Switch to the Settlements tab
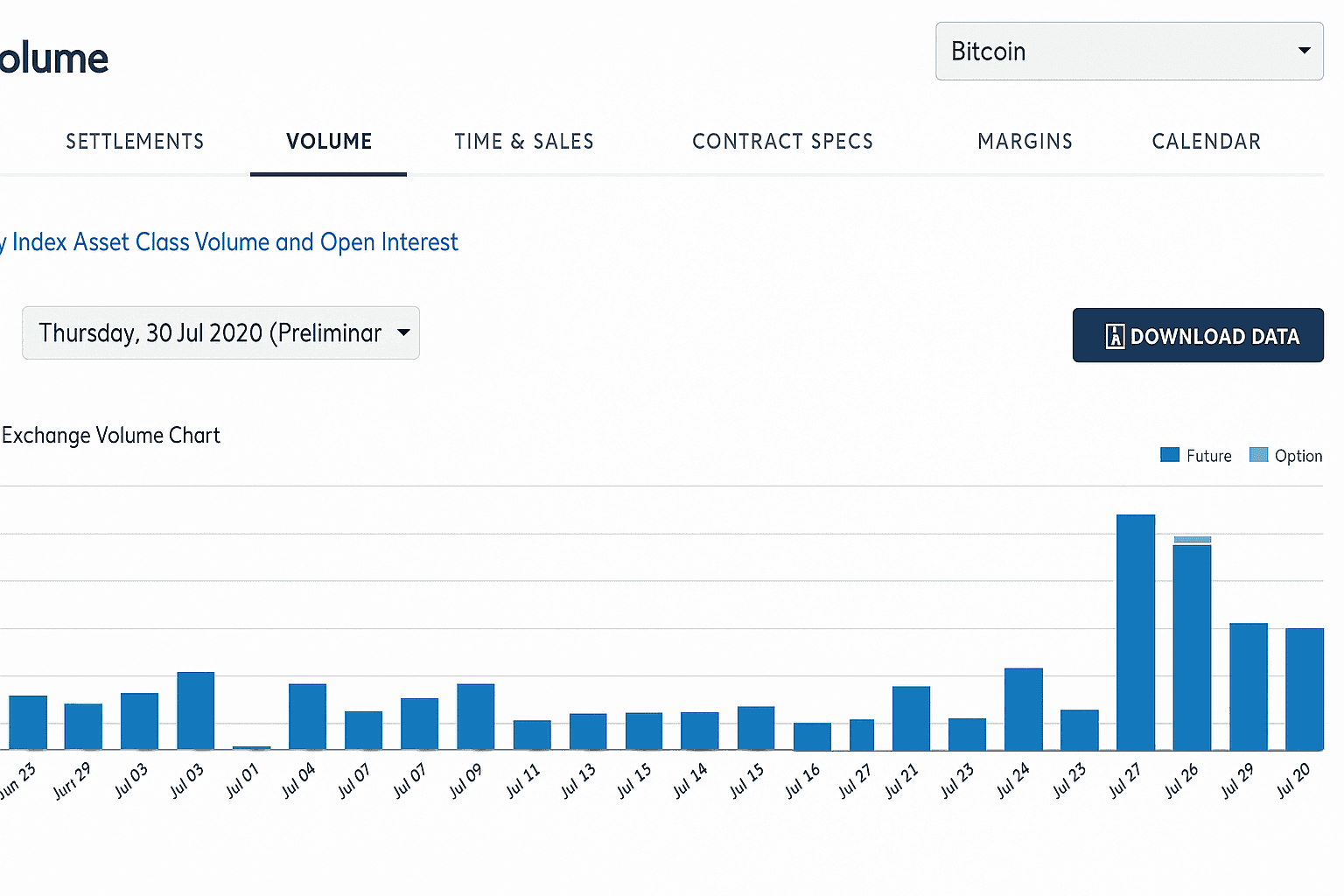This screenshot has height=896, width=1344. coord(135,142)
